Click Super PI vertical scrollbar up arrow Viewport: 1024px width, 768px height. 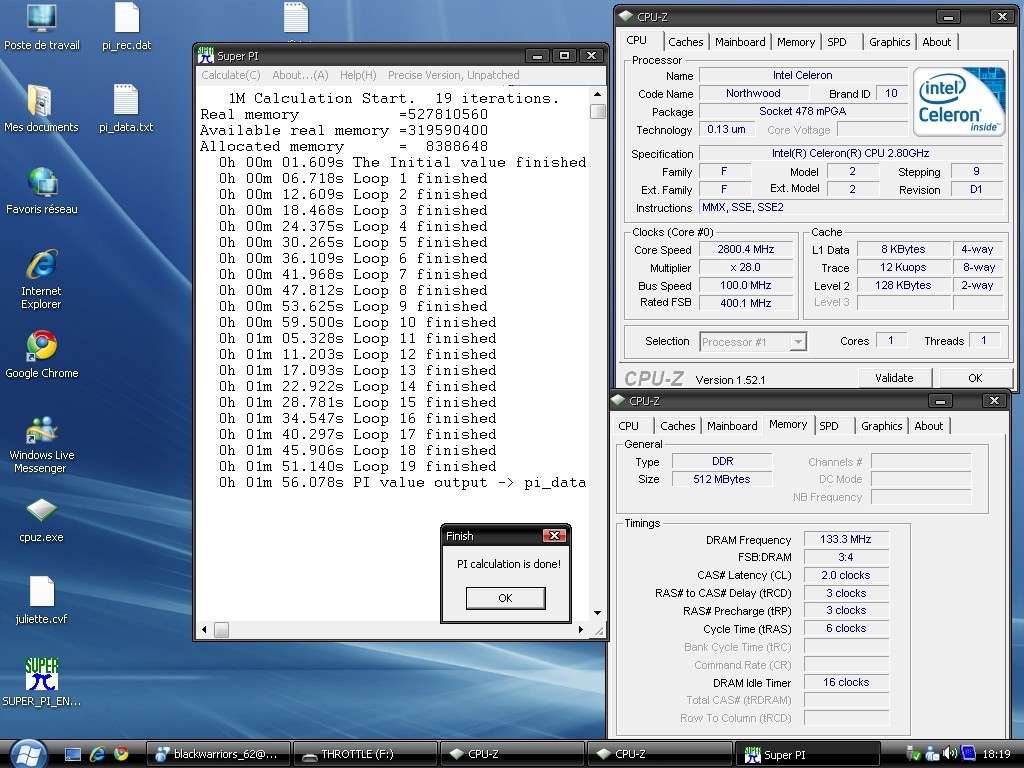598,95
